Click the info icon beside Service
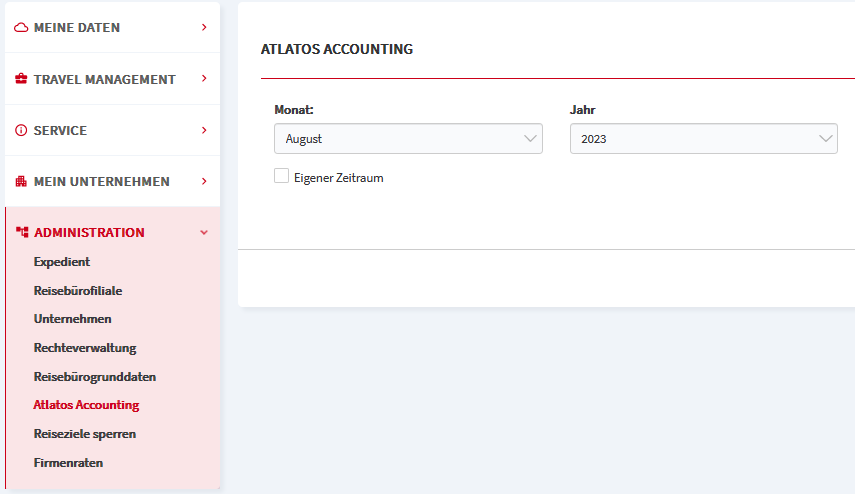The height and width of the screenshot is (494, 855). [x=21, y=130]
